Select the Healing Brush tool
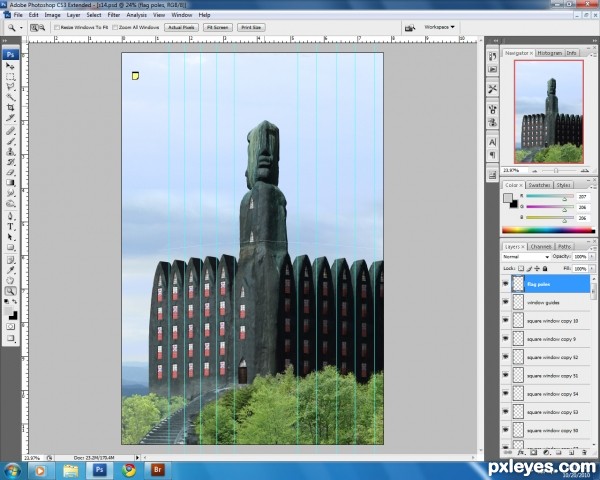The height and width of the screenshot is (480, 600). tap(10, 131)
